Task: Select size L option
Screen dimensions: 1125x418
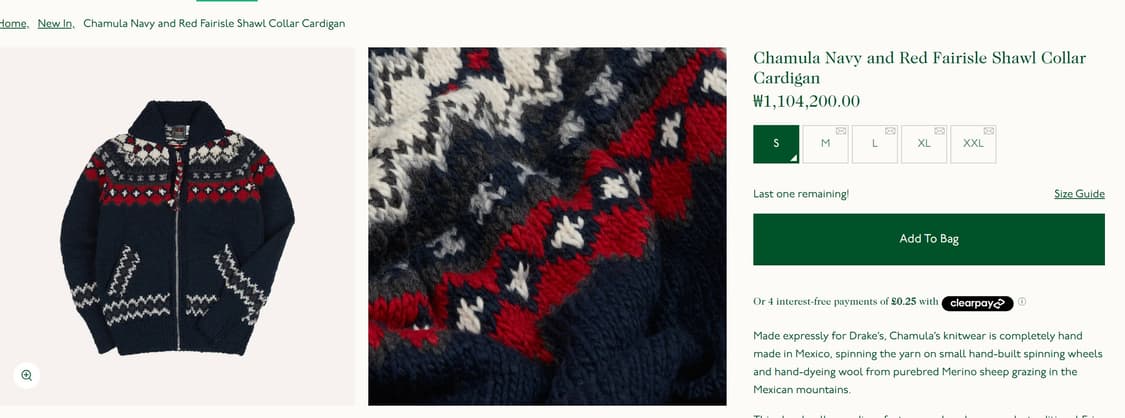Action: click(x=875, y=143)
